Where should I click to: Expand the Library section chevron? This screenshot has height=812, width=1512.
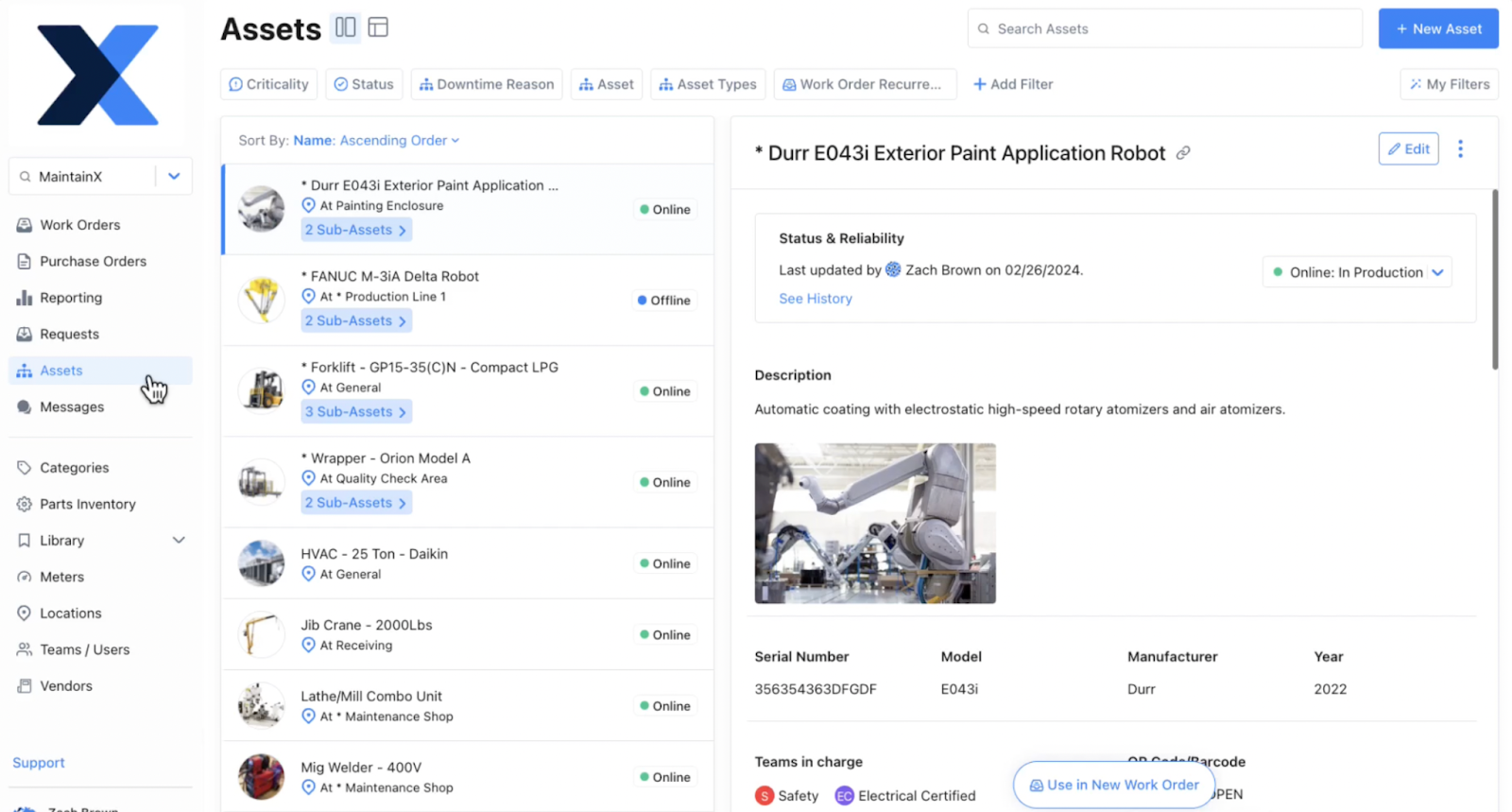click(179, 541)
